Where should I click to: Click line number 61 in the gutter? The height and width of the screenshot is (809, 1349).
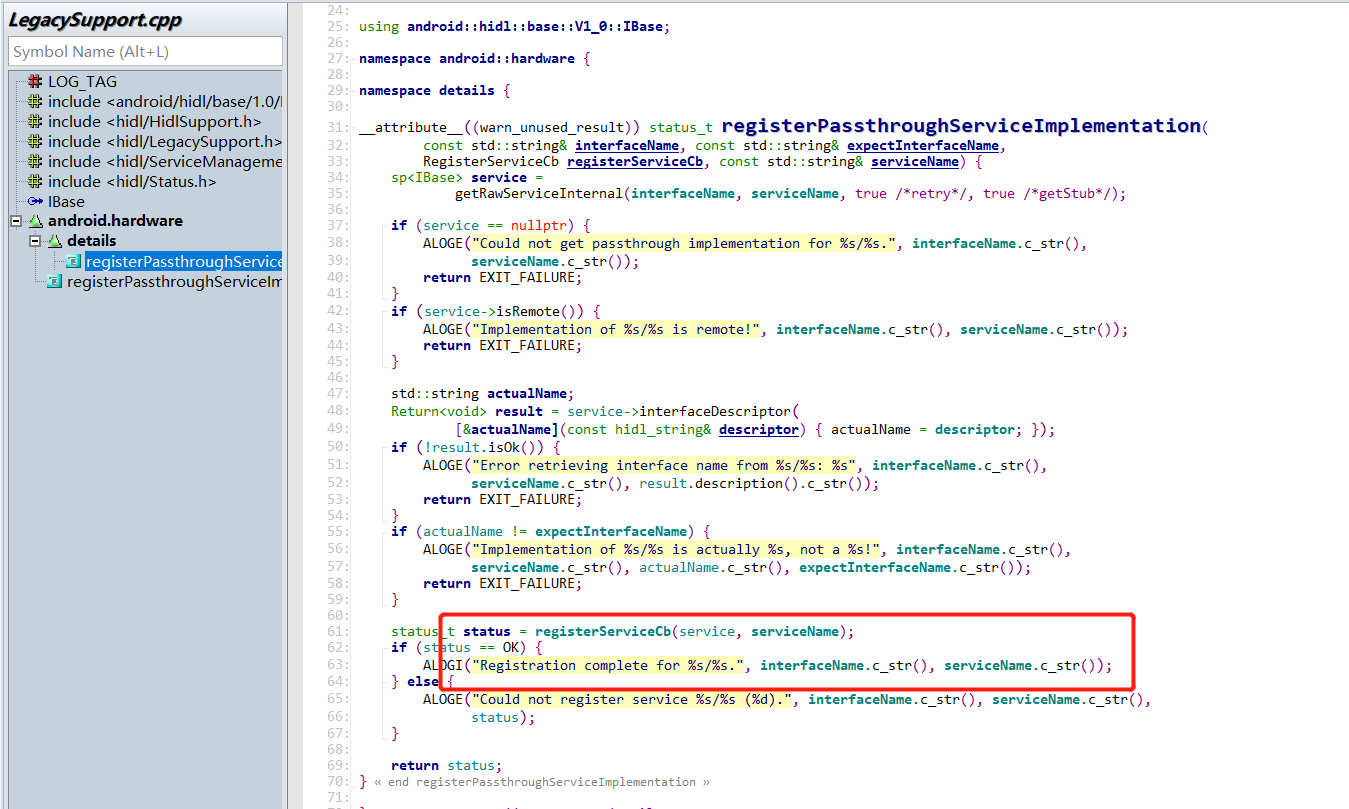click(x=335, y=631)
